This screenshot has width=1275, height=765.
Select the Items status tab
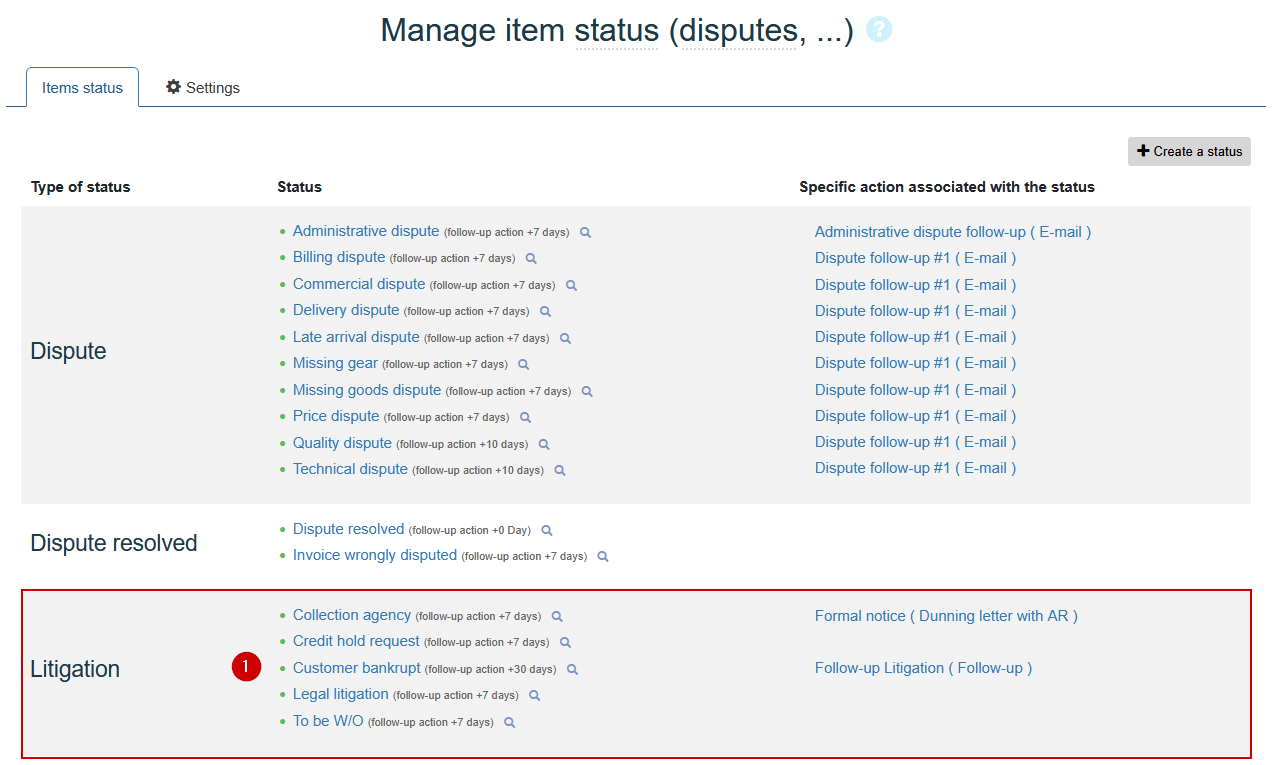click(82, 88)
